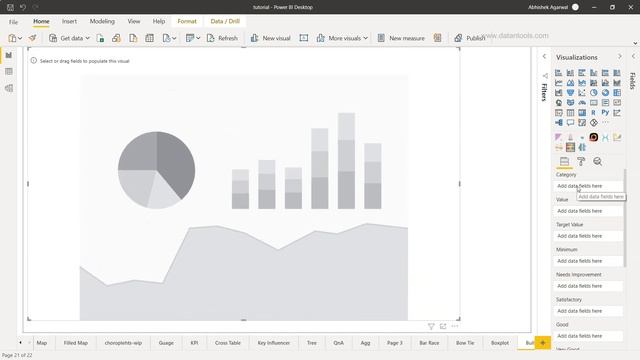The image size is (640, 360).
Task: Click the Focus mode icon
Action: (x=443, y=326)
